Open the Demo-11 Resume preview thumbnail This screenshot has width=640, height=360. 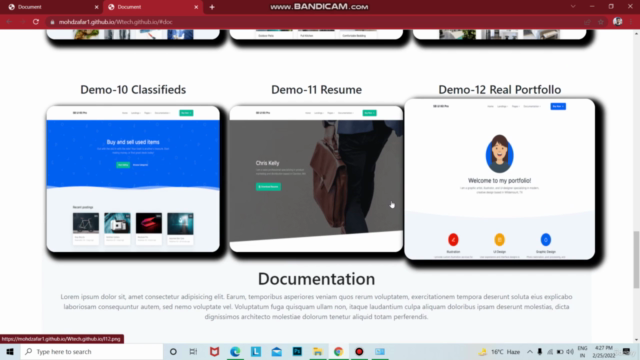(316, 179)
